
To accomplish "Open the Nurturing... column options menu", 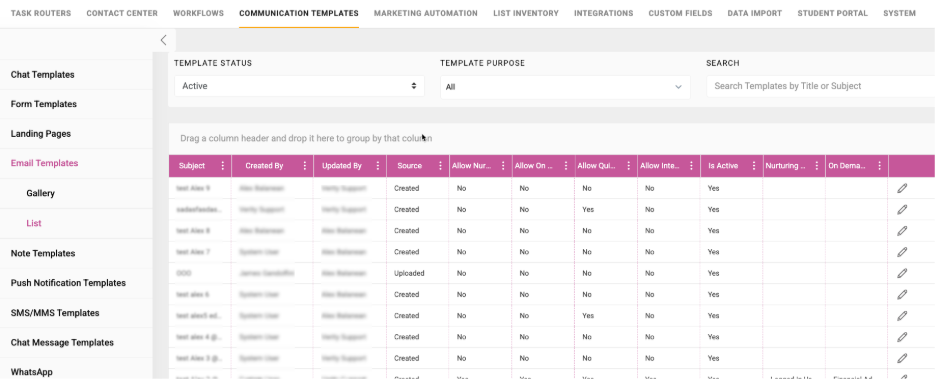I will click(x=817, y=166).
